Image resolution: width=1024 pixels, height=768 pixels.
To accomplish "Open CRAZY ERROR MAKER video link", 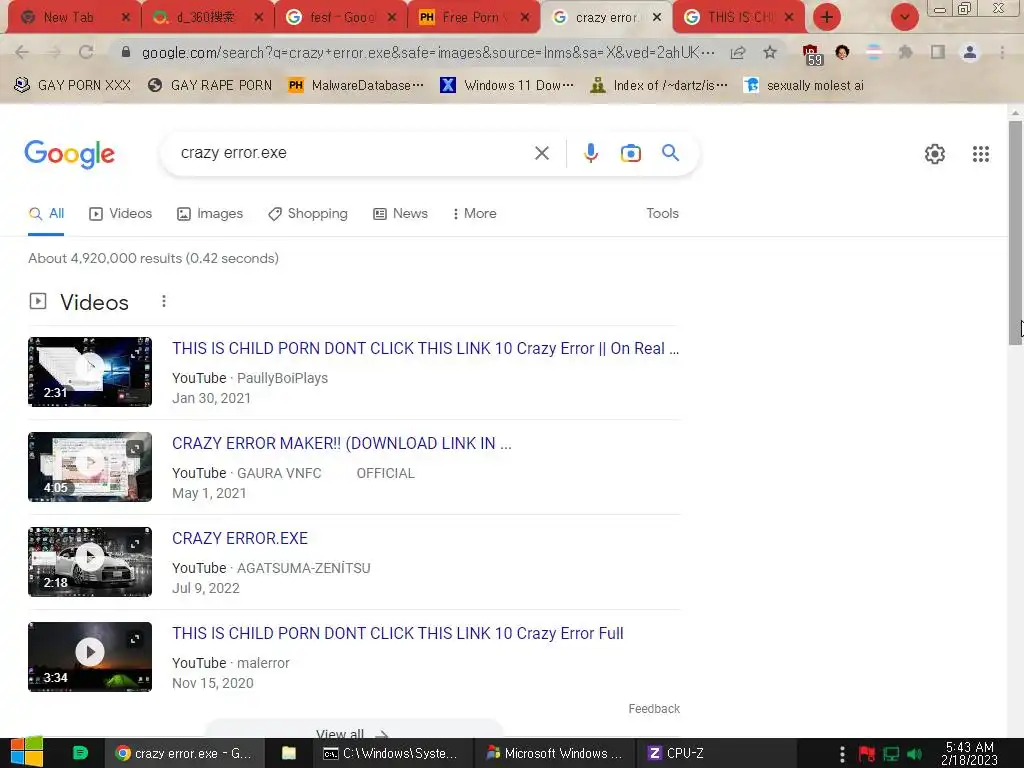I will [342, 443].
